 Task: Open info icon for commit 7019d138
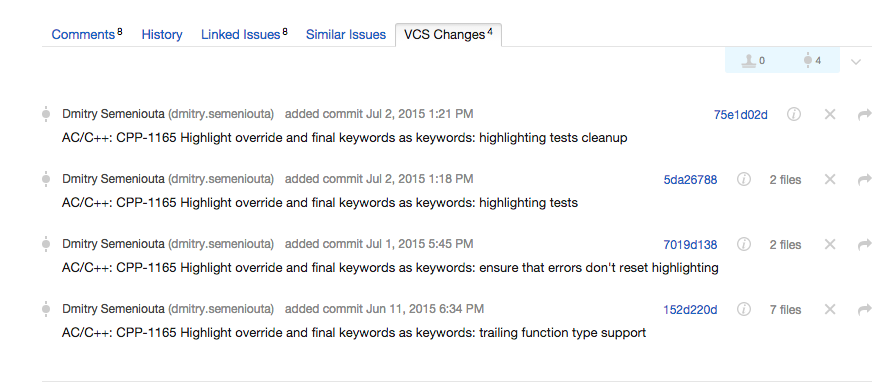[743, 244]
